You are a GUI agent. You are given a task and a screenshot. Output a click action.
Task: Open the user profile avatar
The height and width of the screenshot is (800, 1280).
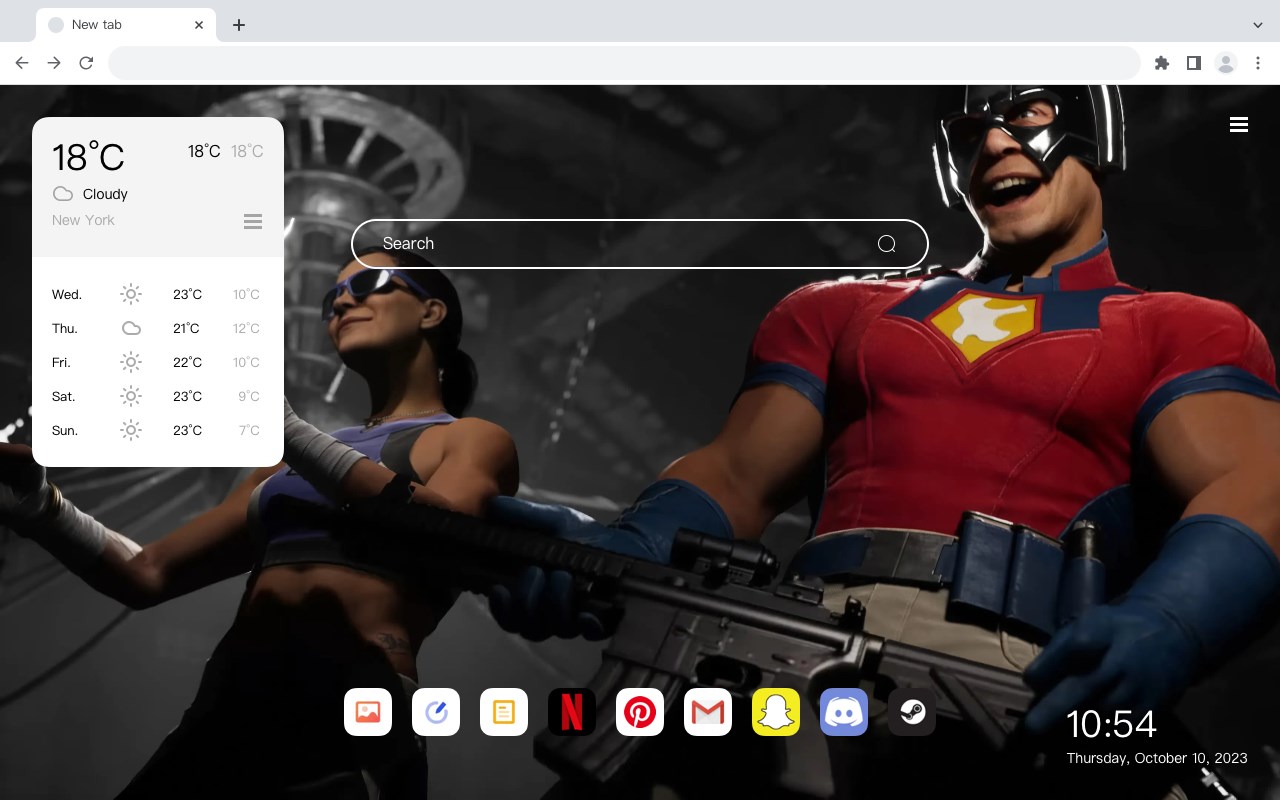coord(1226,63)
